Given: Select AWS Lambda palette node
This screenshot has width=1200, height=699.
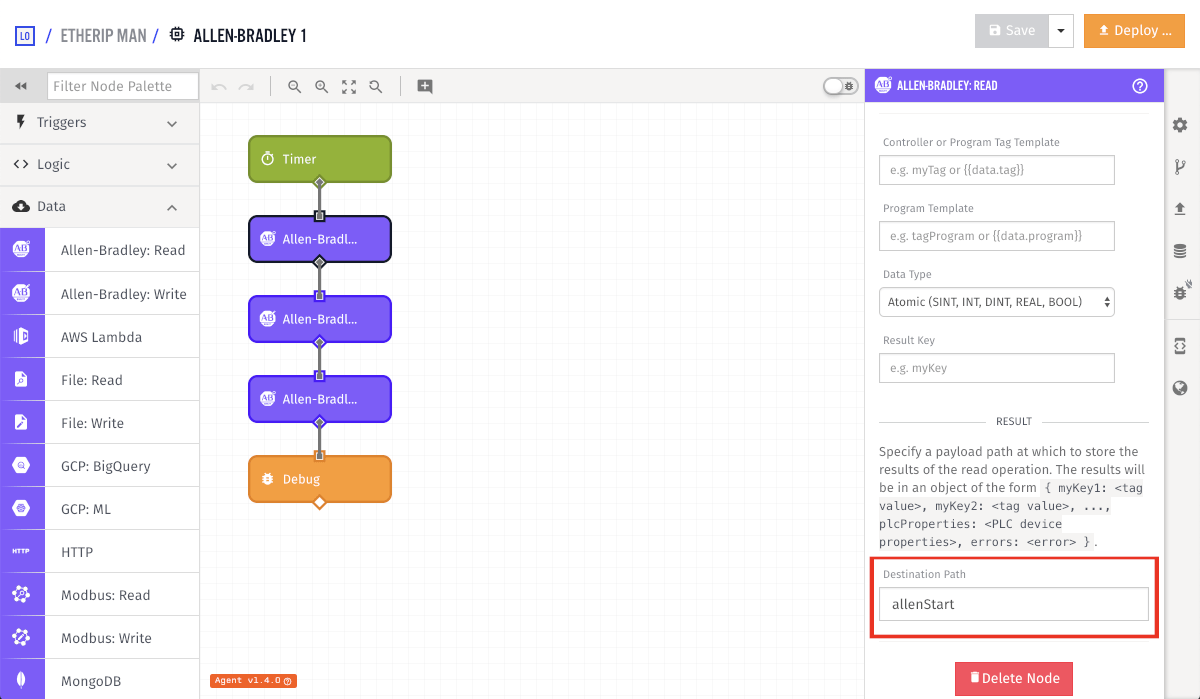Looking at the screenshot, I should coord(100,336).
